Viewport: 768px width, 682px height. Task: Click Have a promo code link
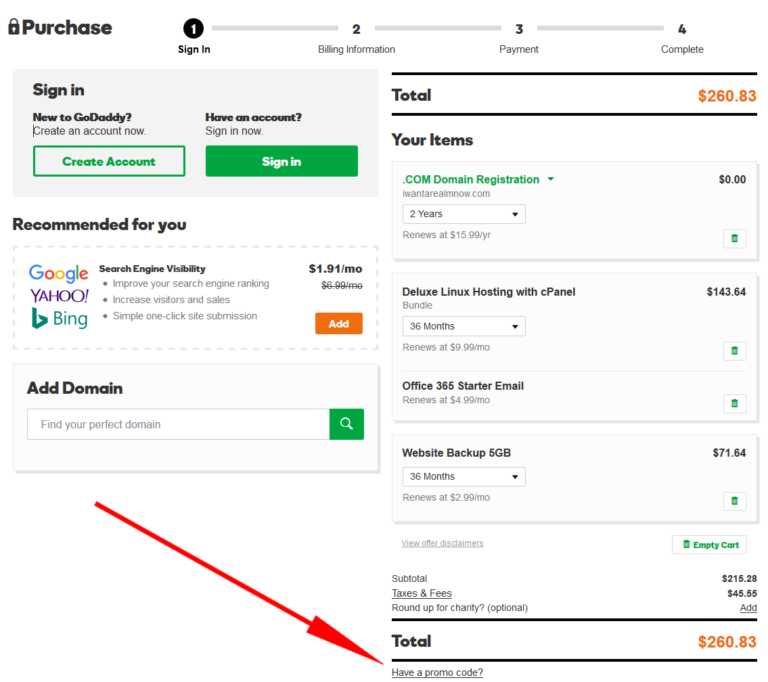tap(437, 673)
